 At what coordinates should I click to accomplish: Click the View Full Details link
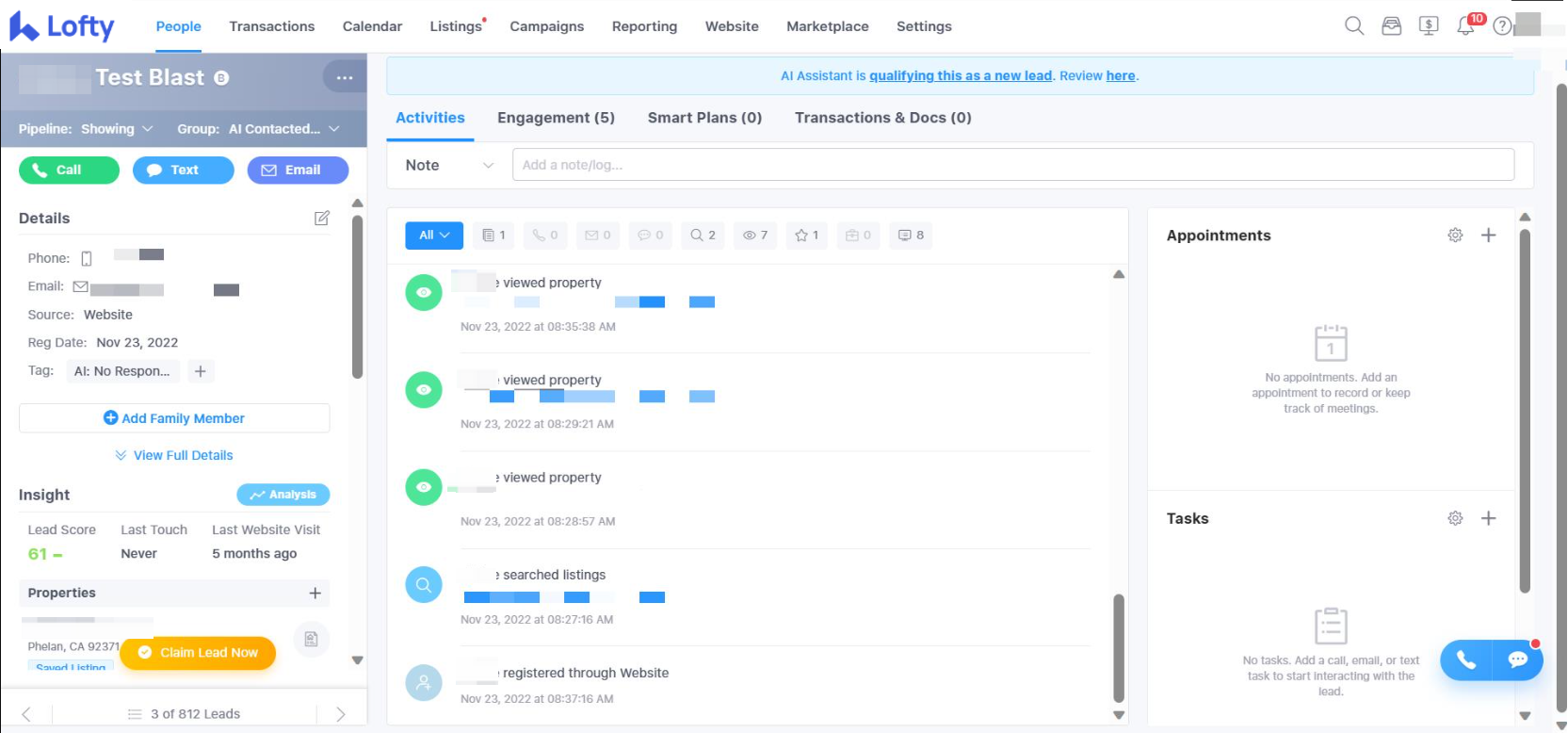[174, 455]
